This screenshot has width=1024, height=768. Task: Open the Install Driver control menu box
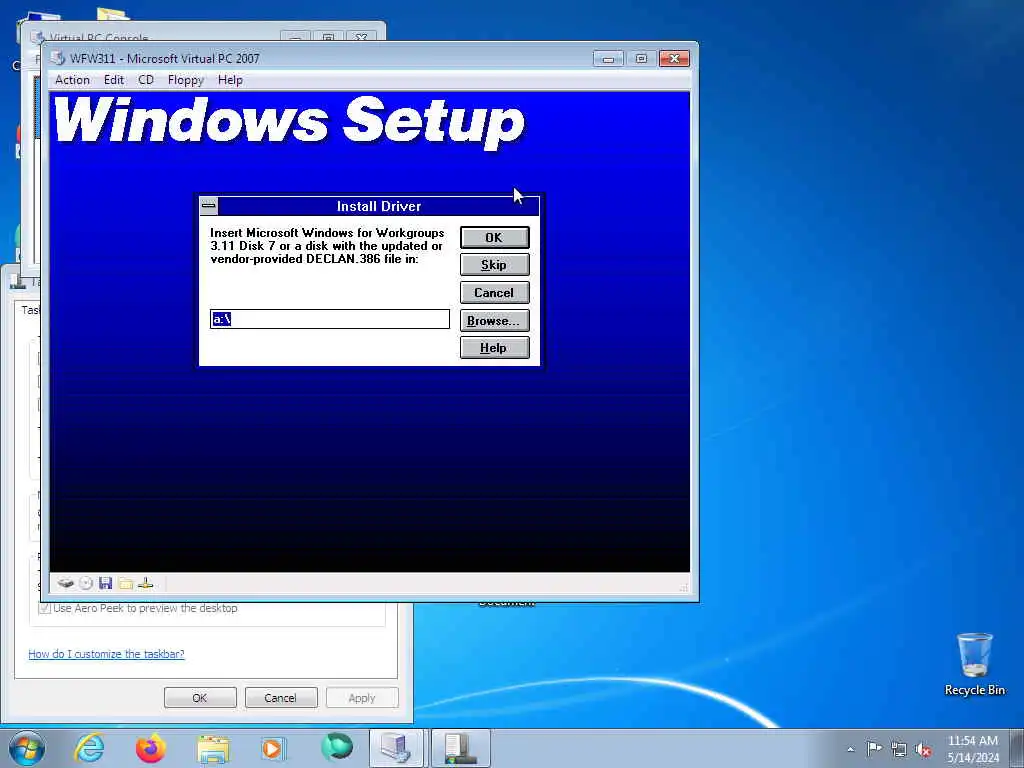(209, 206)
